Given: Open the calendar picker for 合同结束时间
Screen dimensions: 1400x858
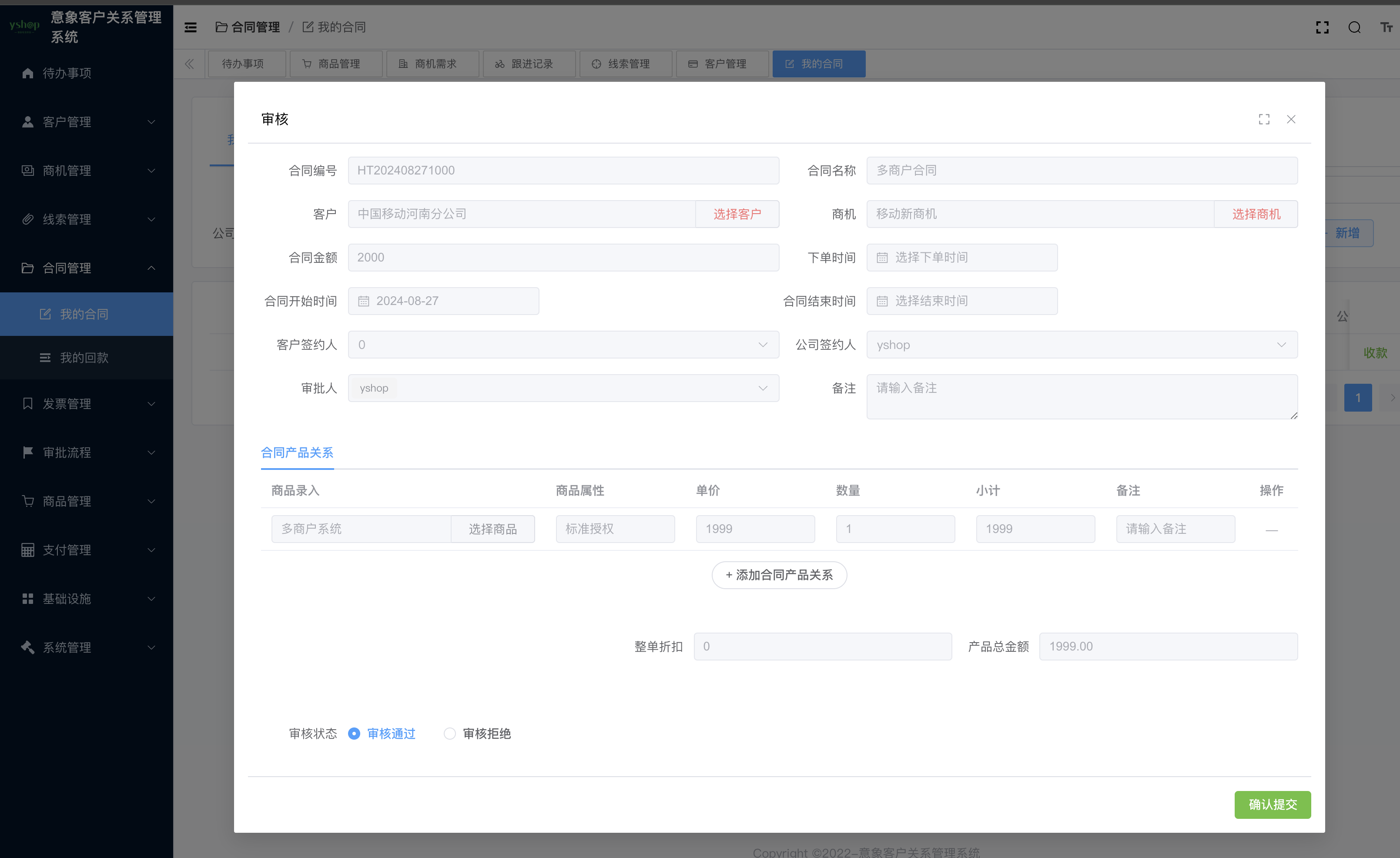Looking at the screenshot, I should click(882, 301).
